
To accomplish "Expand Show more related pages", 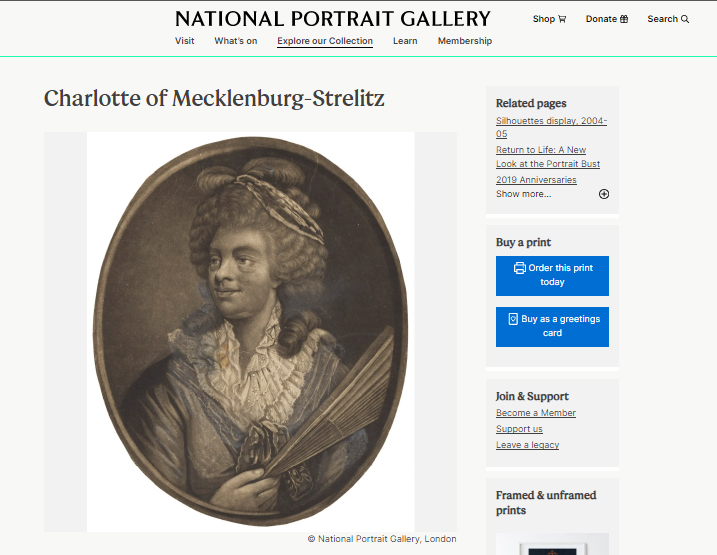I will click(x=524, y=194).
